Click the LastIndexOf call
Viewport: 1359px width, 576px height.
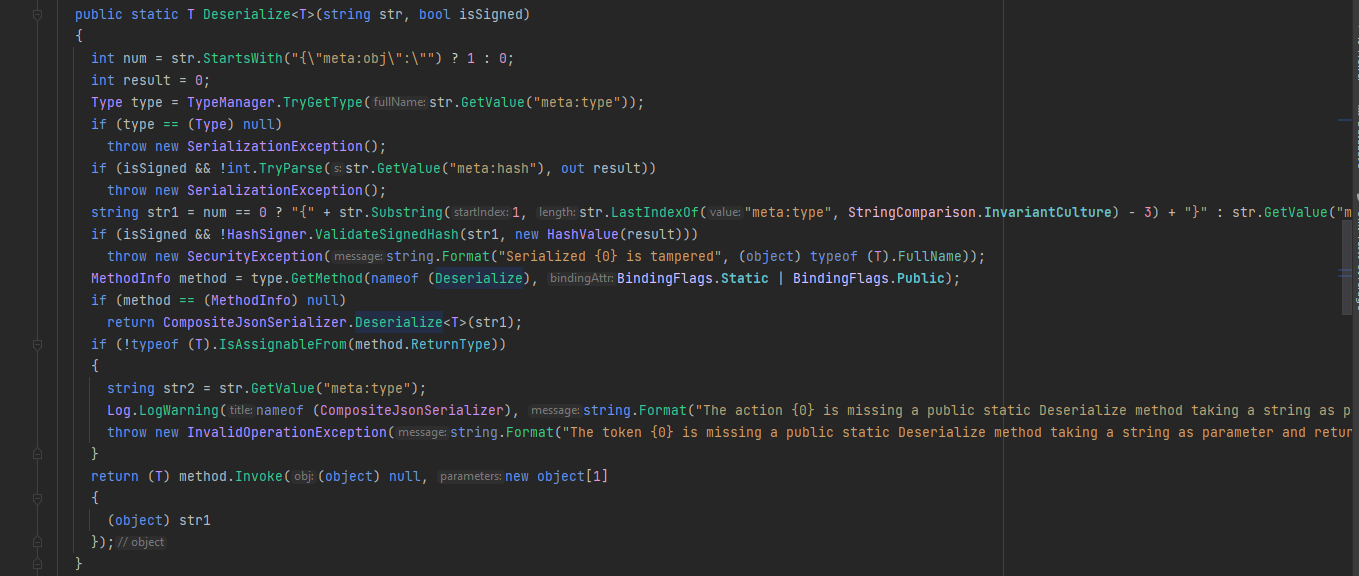coord(655,212)
